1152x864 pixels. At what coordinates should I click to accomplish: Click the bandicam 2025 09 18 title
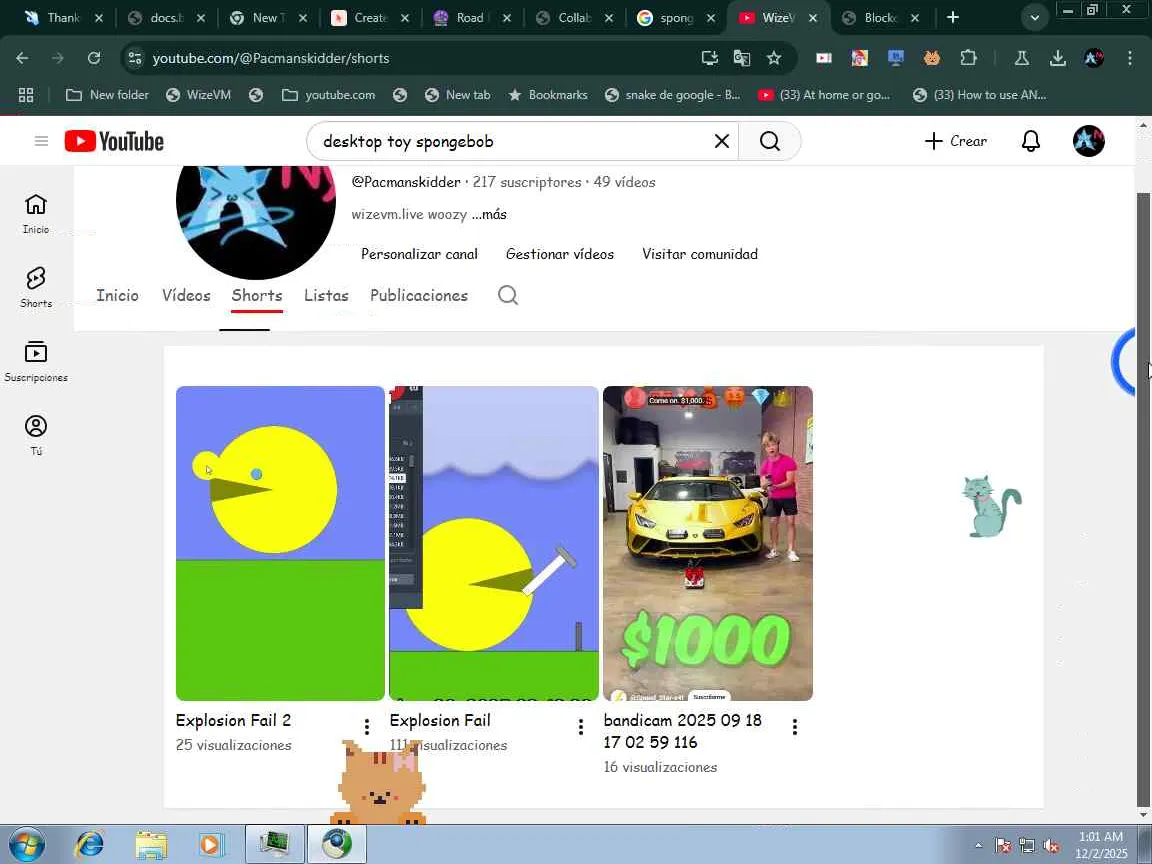click(x=683, y=731)
